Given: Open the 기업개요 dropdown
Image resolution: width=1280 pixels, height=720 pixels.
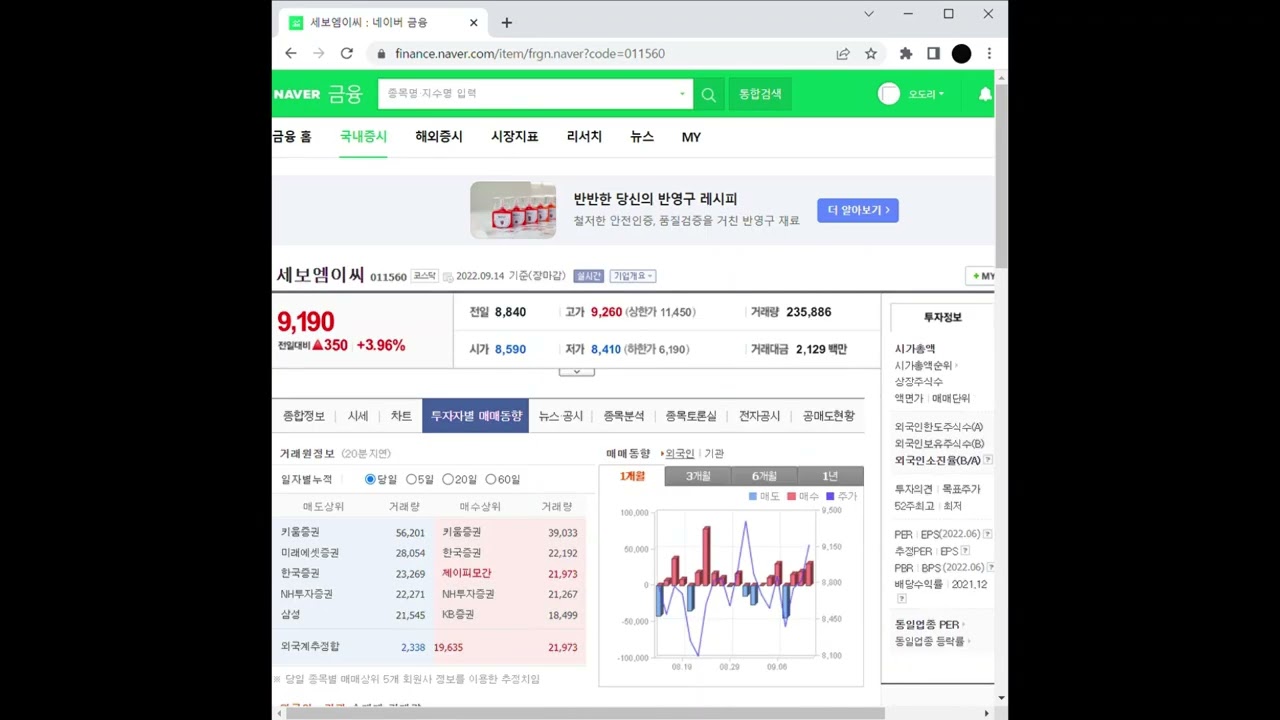Looking at the screenshot, I should [632, 276].
